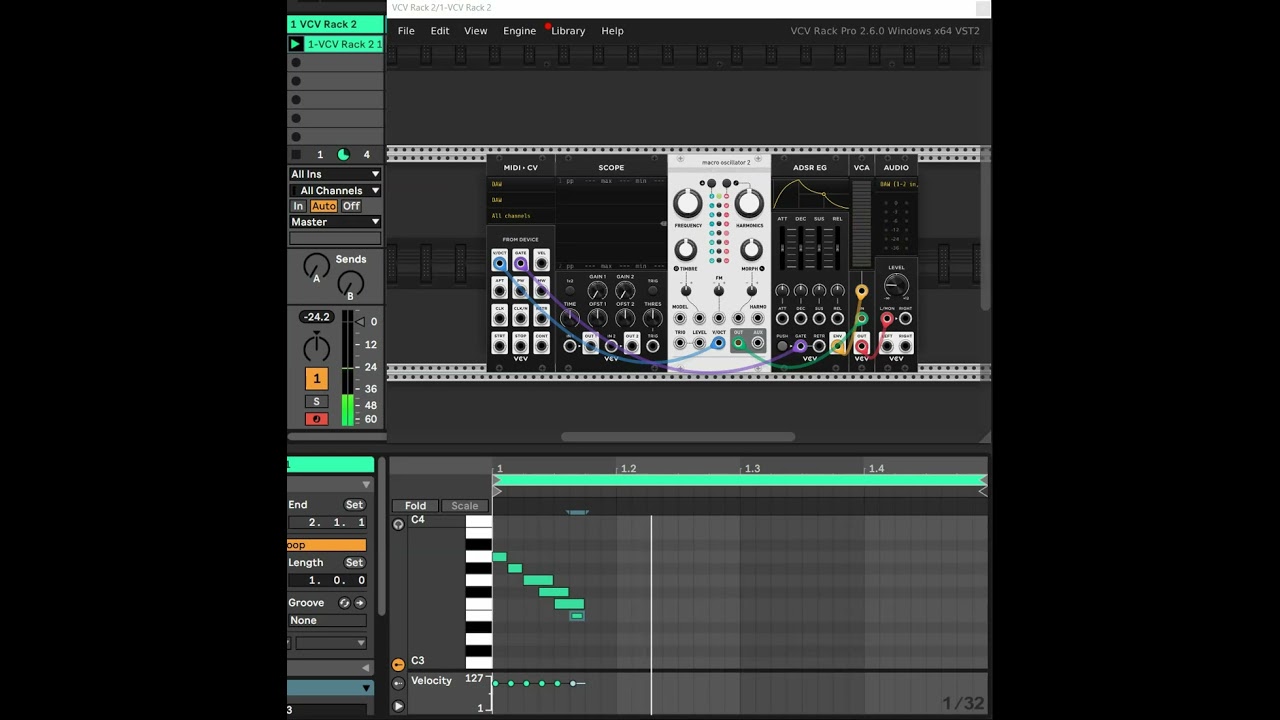The width and height of the screenshot is (1280, 720).
Task: Click the ENV output jack on ADSR EG
Action: click(x=837, y=346)
